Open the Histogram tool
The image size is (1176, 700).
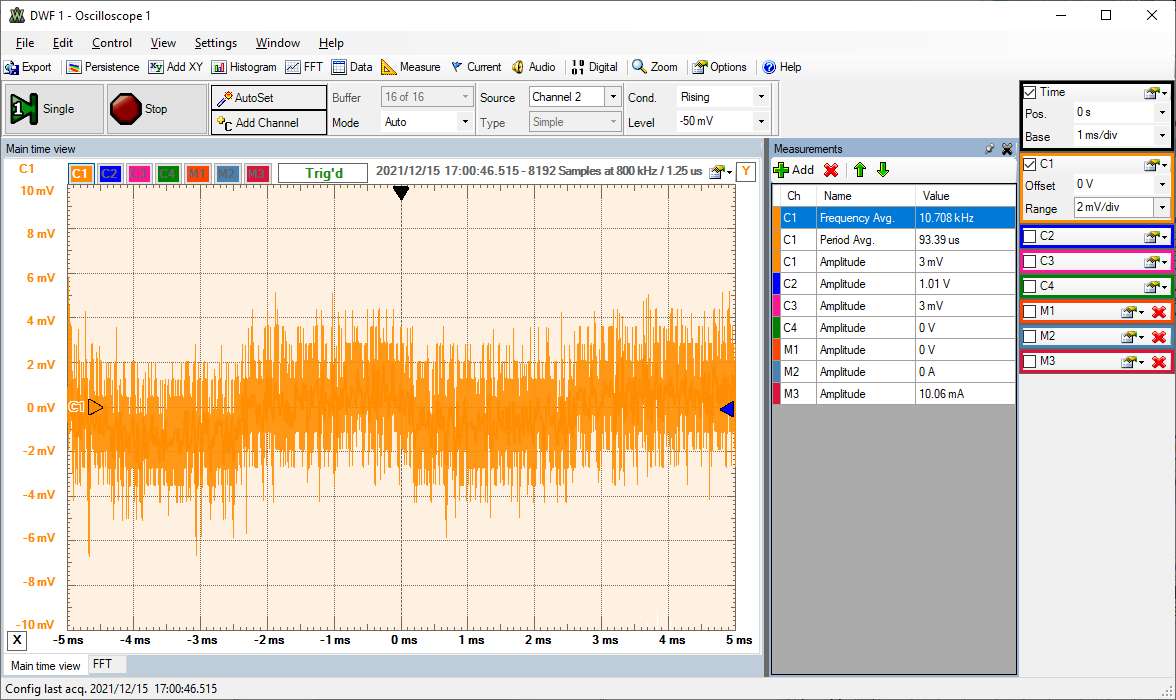tap(243, 67)
